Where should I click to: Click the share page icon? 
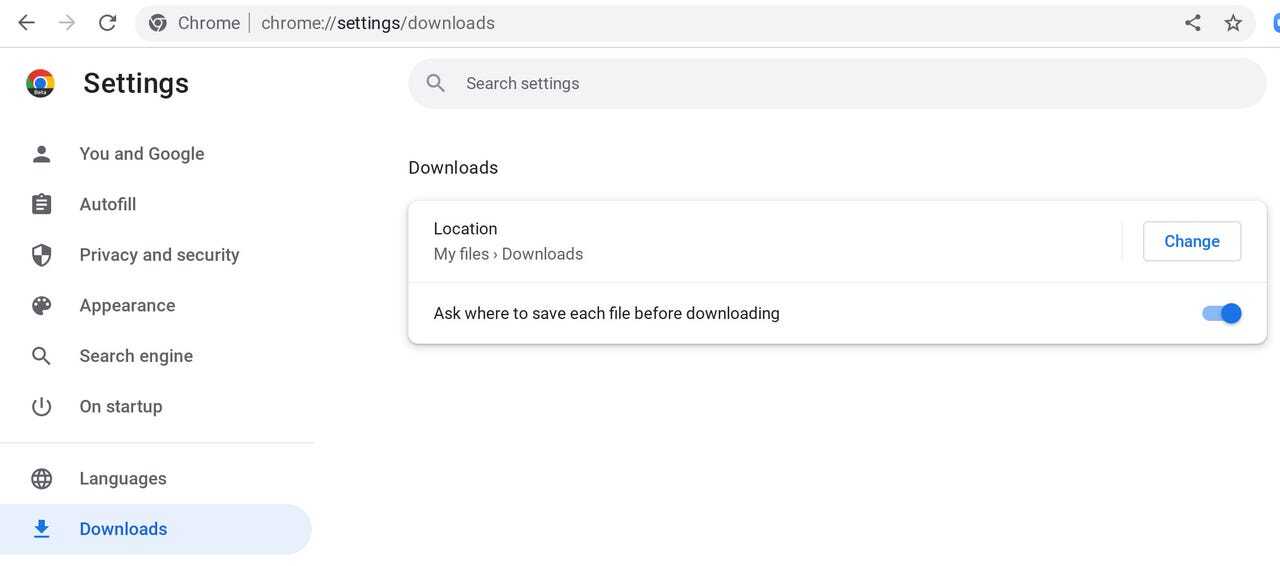(x=1193, y=23)
